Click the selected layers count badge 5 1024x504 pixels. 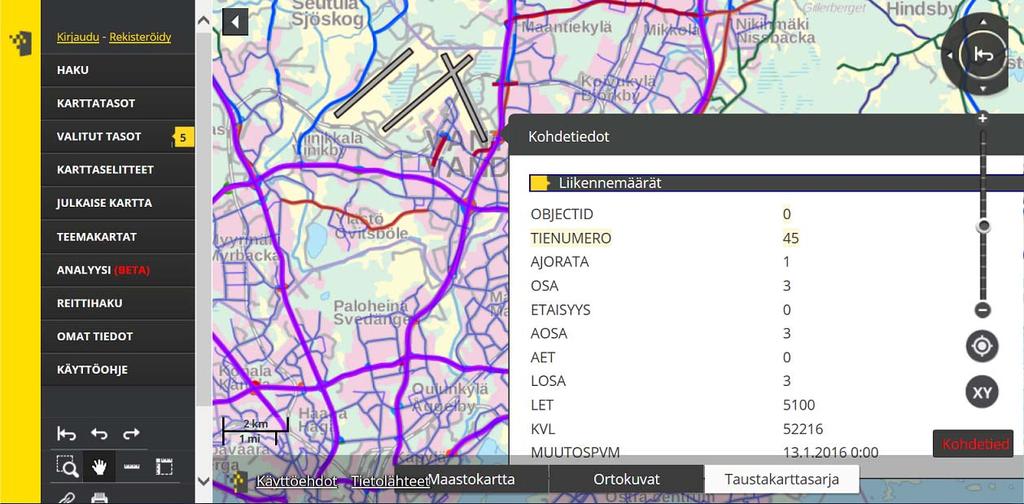click(x=184, y=137)
